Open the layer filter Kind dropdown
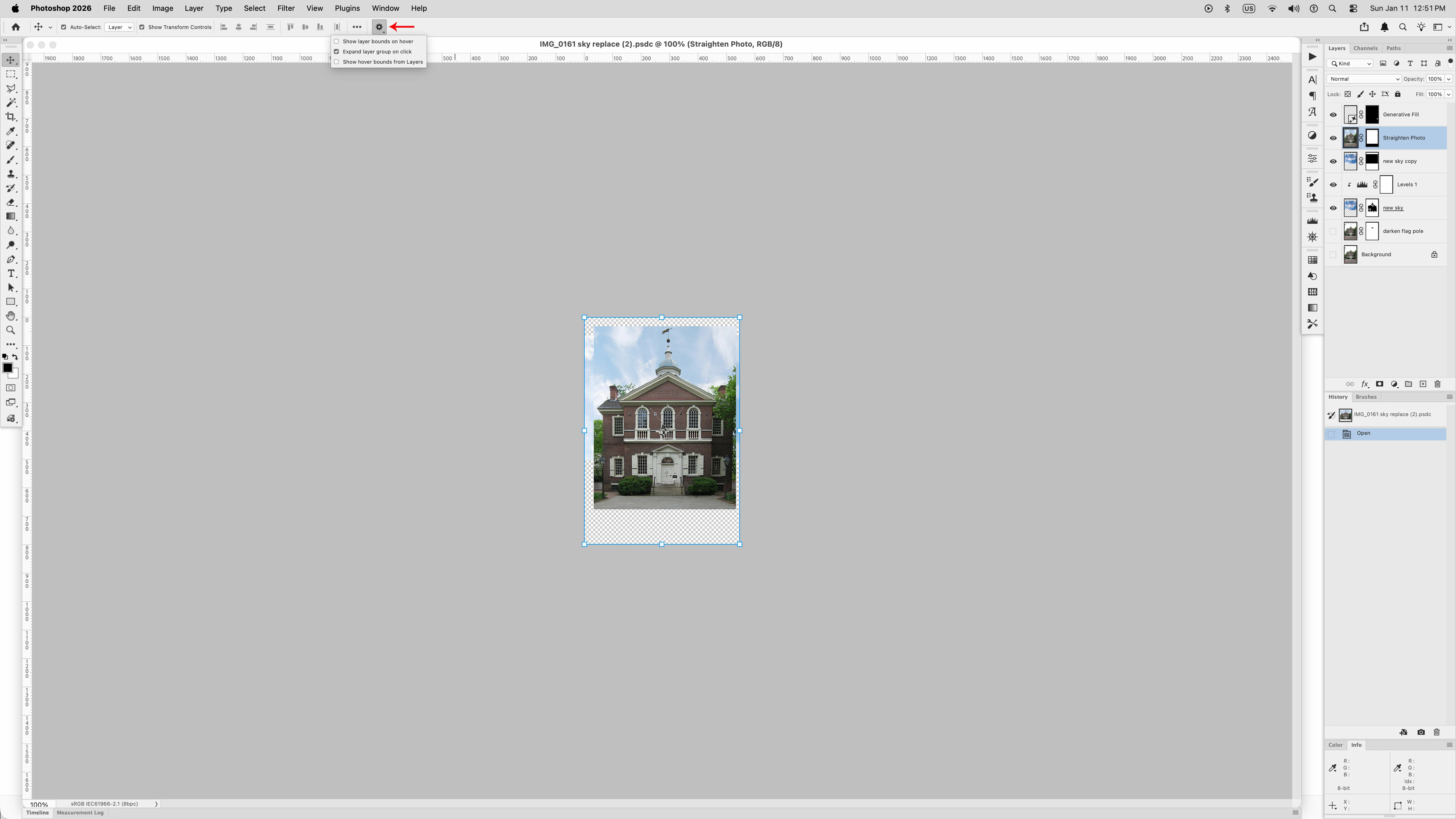Viewport: 1456px width, 819px height. [1350, 63]
